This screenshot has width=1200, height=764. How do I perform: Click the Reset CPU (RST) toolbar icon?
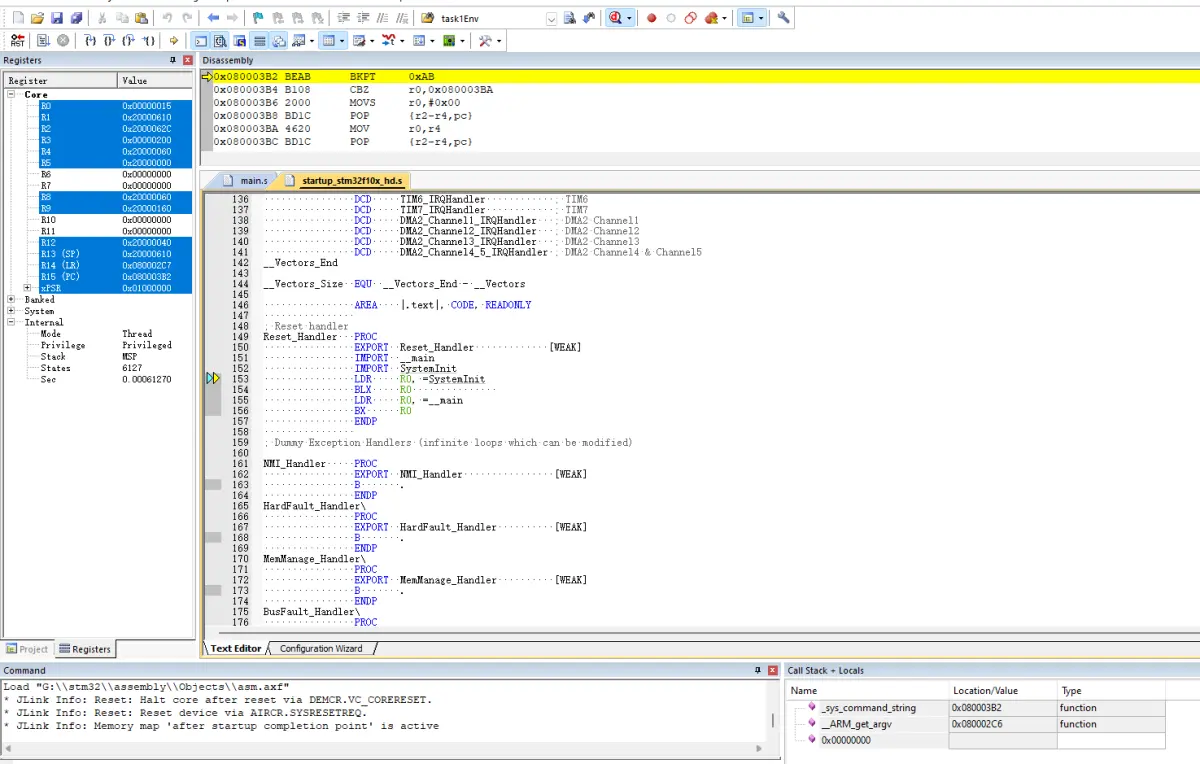coord(17,41)
